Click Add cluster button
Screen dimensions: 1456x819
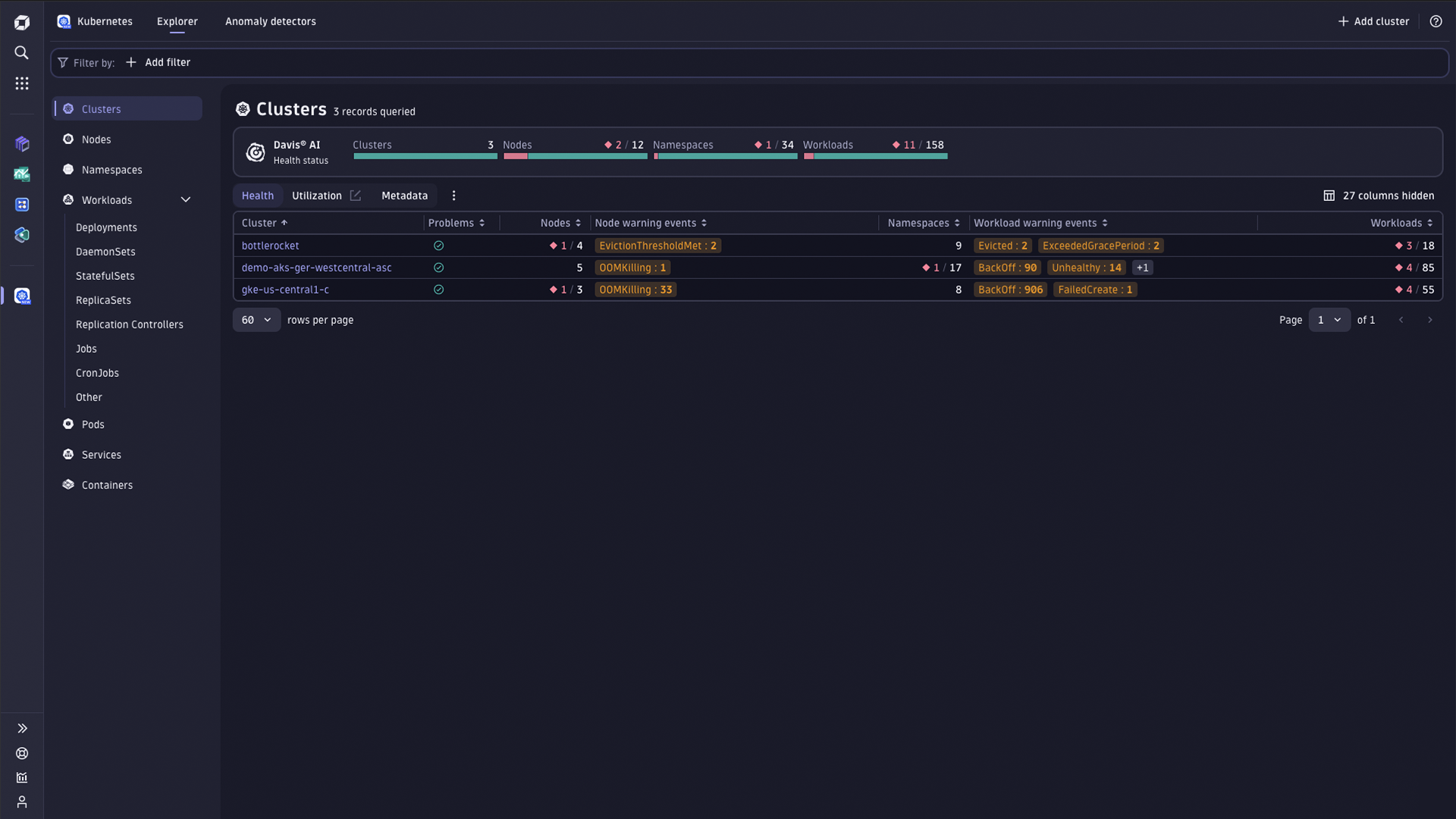pos(1374,21)
